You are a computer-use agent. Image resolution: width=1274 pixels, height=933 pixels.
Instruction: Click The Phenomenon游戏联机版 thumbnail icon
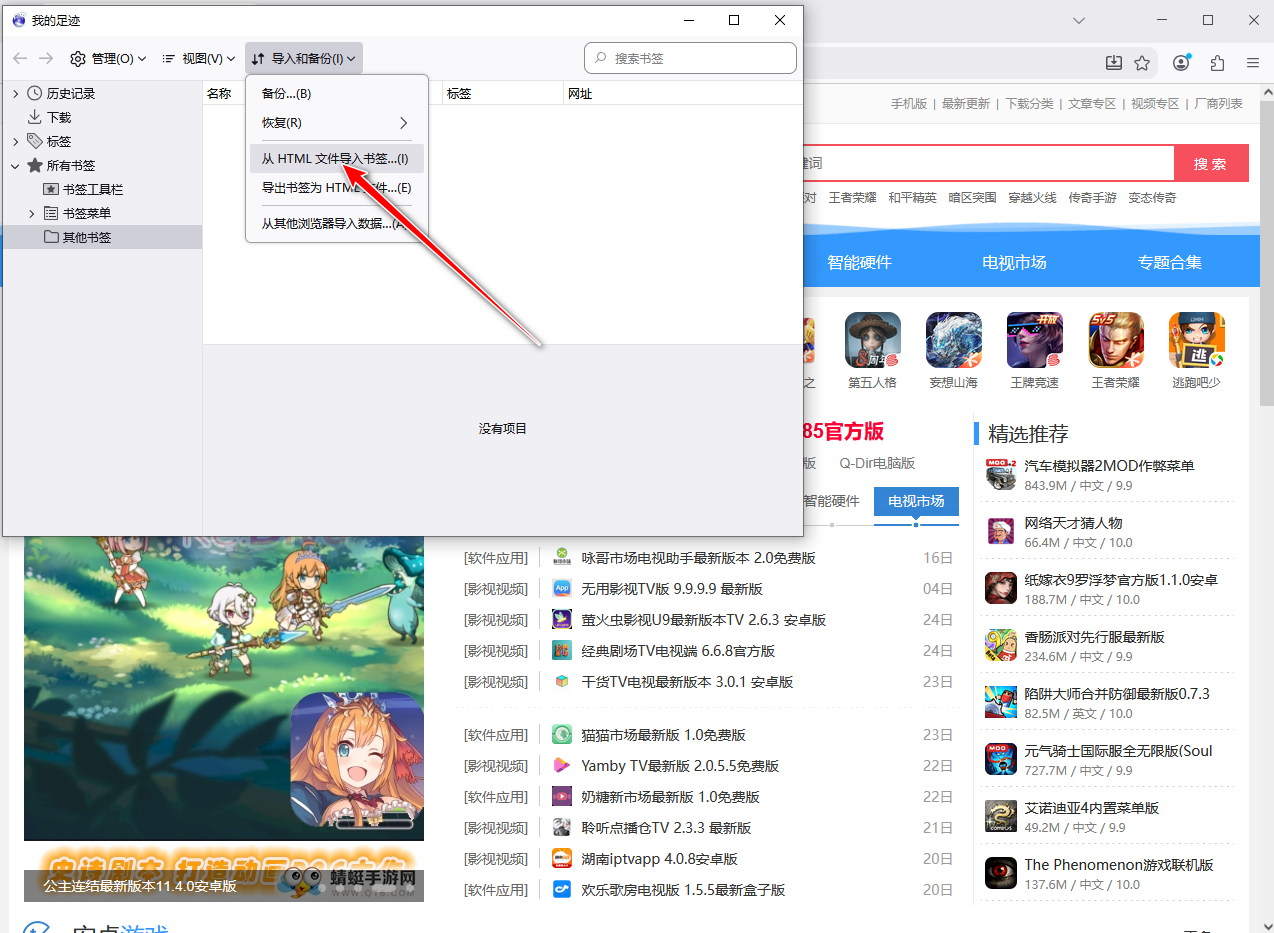1001,874
